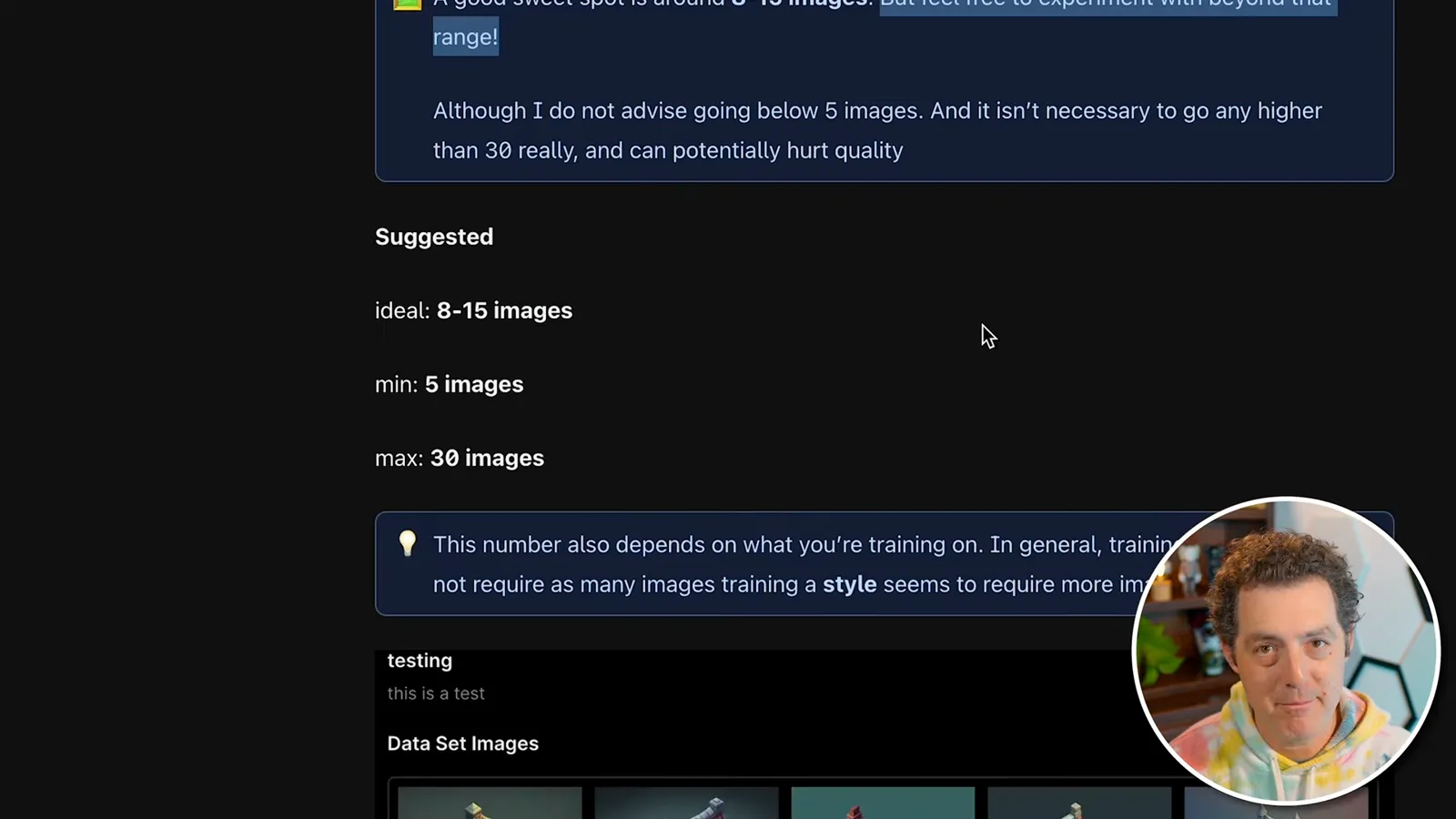1456x819 pixels.
Task: Click the "Suggested" heading
Action: pos(434,237)
